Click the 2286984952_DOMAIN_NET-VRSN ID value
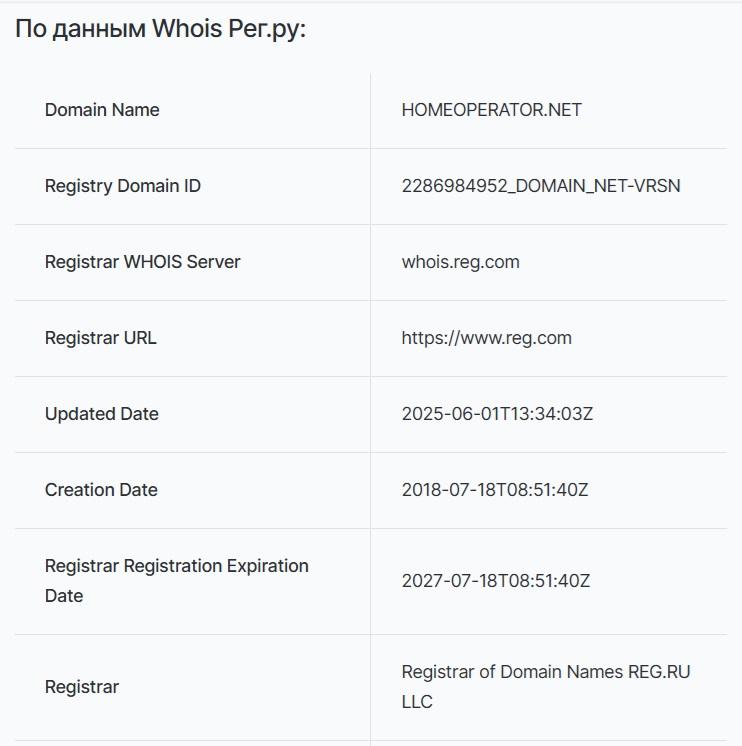The image size is (742, 746). pyautogui.click(x=541, y=186)
